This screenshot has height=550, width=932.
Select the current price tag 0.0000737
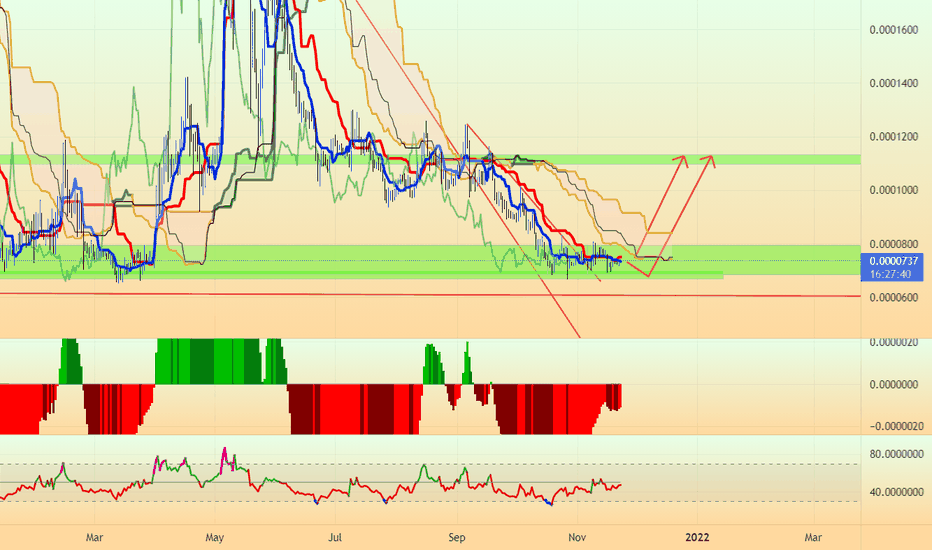[x=893, y=261]
